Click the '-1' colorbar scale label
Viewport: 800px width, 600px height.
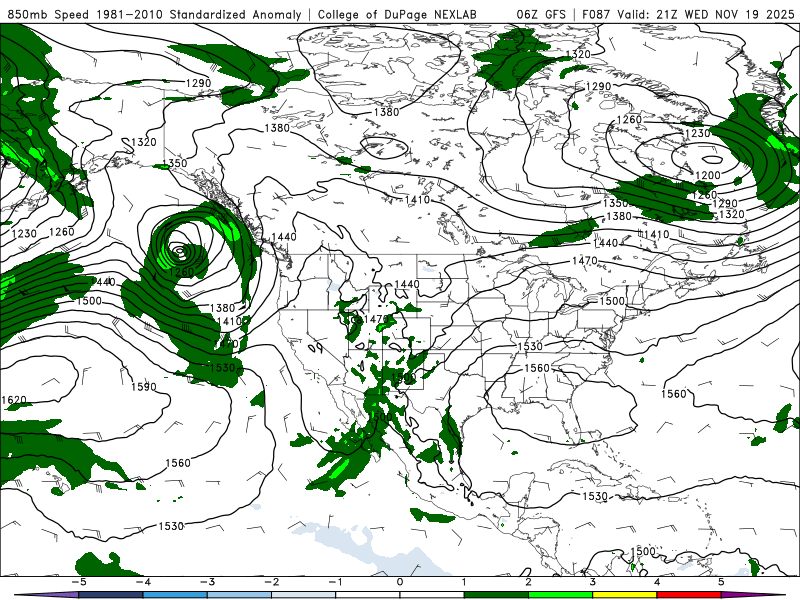point(335,582)
